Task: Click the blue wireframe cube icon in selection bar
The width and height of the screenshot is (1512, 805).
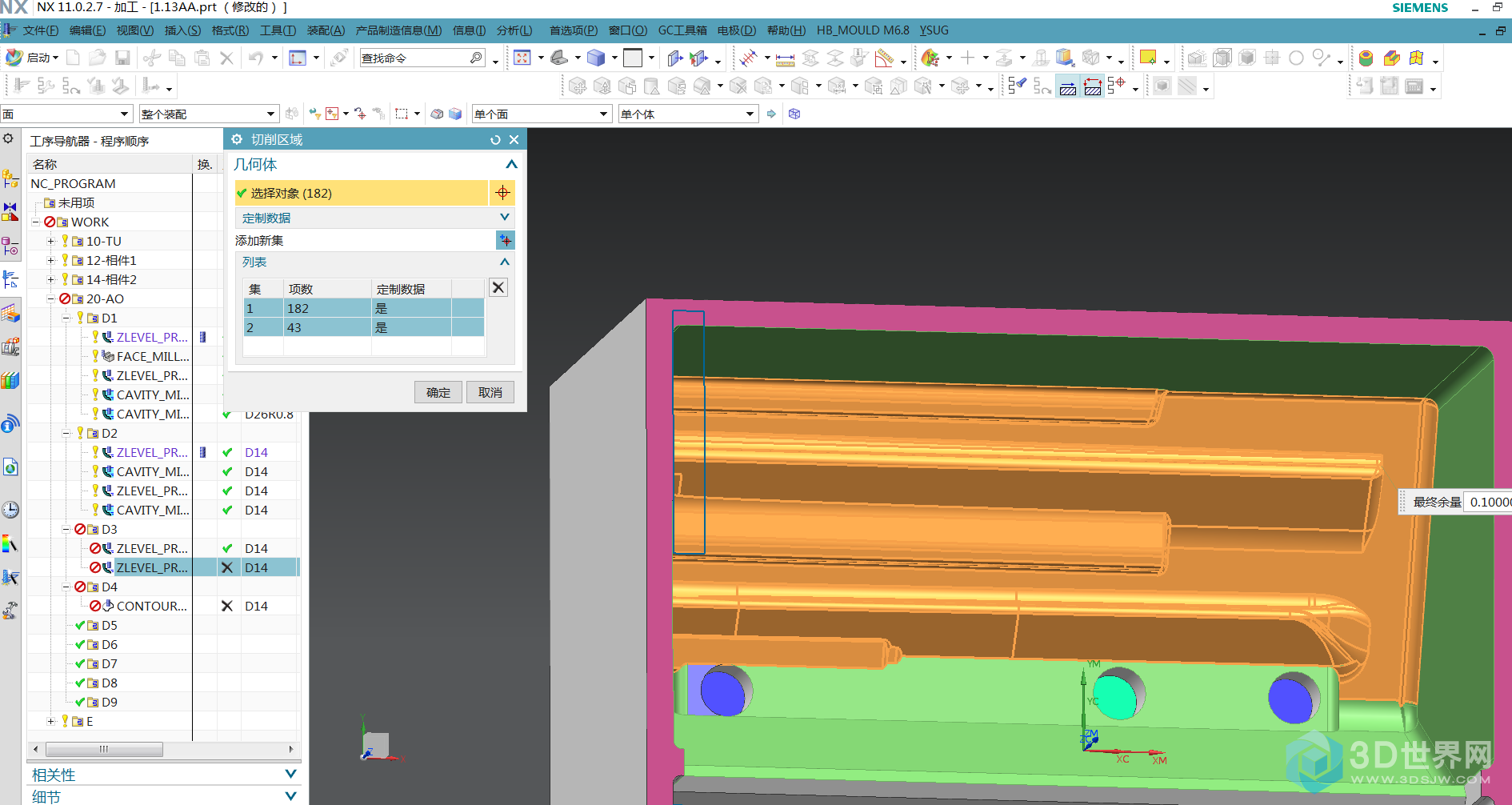Action: 794,114
